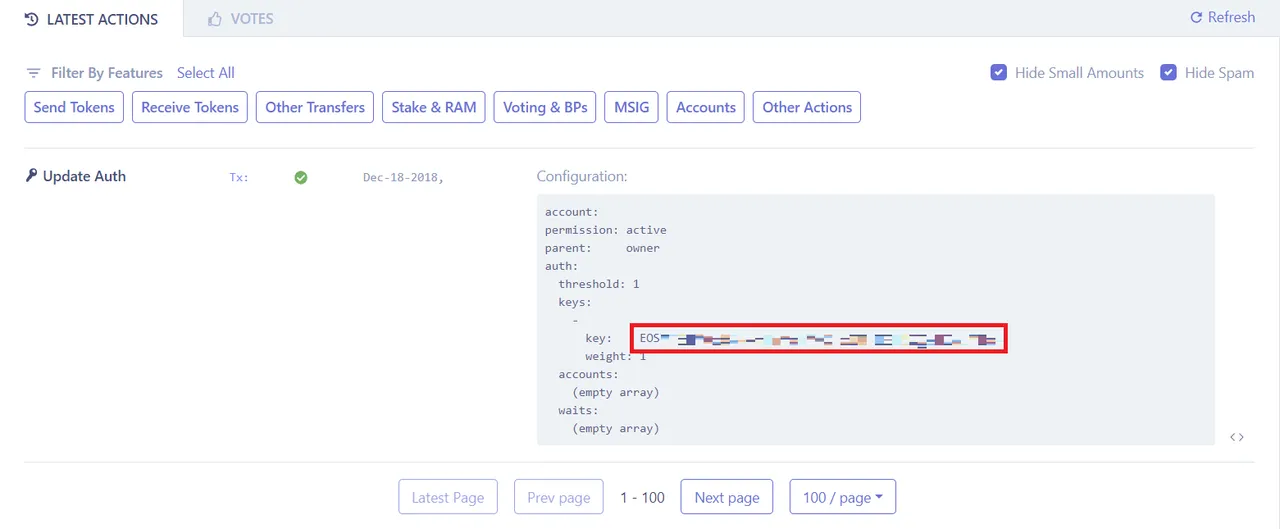Go to Next page
This screenshot has height=529, width=1280.
pos(727,497)
